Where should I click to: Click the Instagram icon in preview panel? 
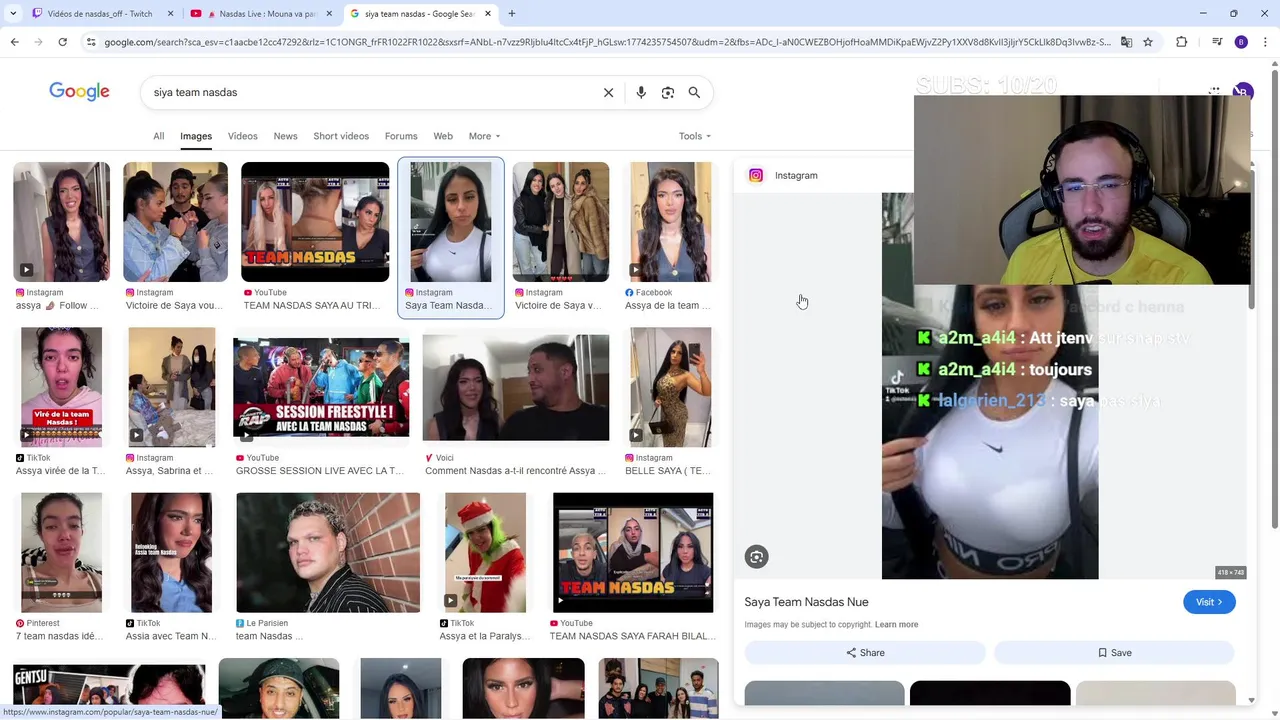click(756, 175)
